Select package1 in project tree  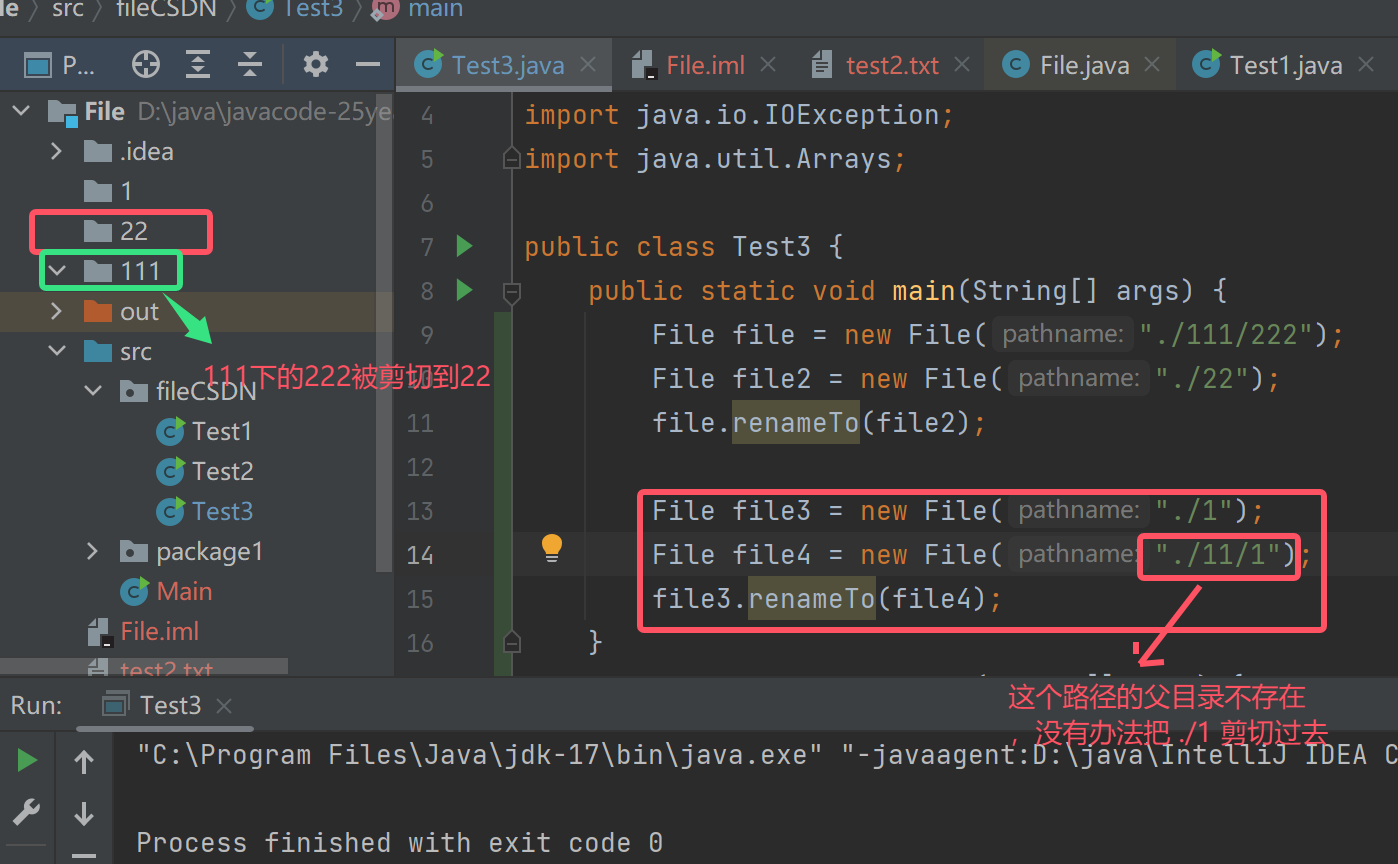pos(191,551)
